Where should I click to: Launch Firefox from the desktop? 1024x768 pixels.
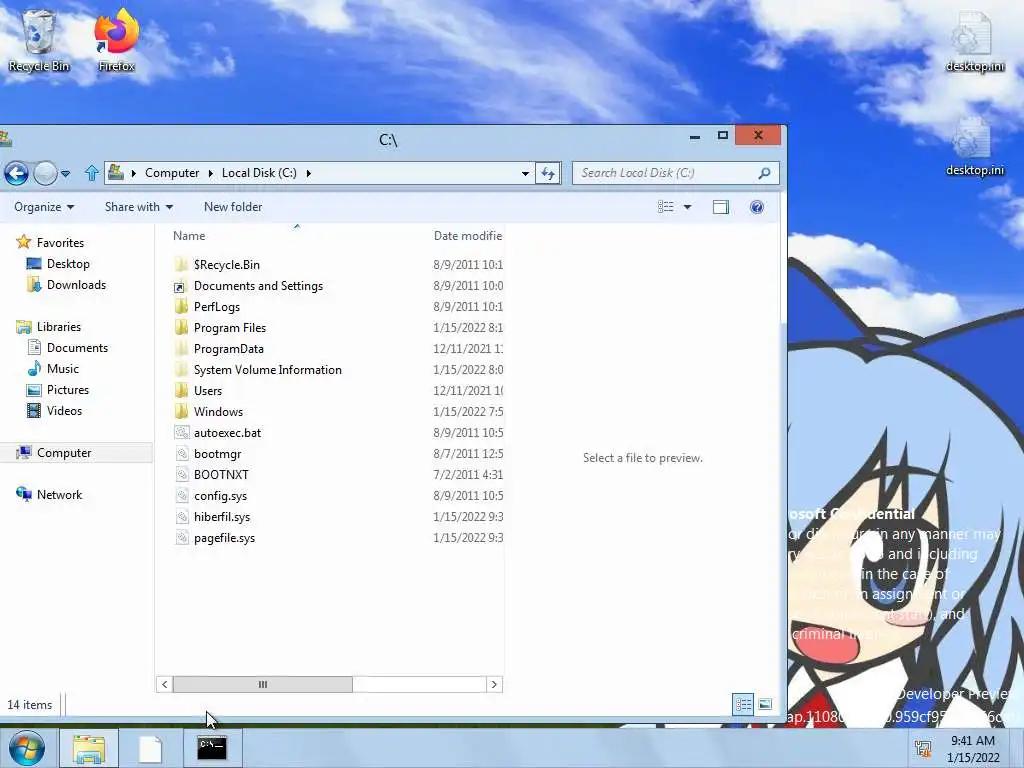pos(116,39)
